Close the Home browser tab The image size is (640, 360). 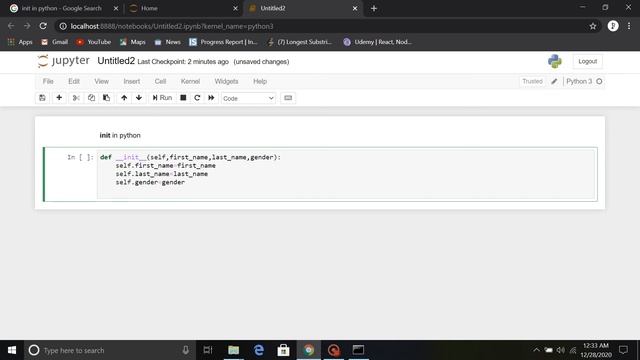click(236, 8)
